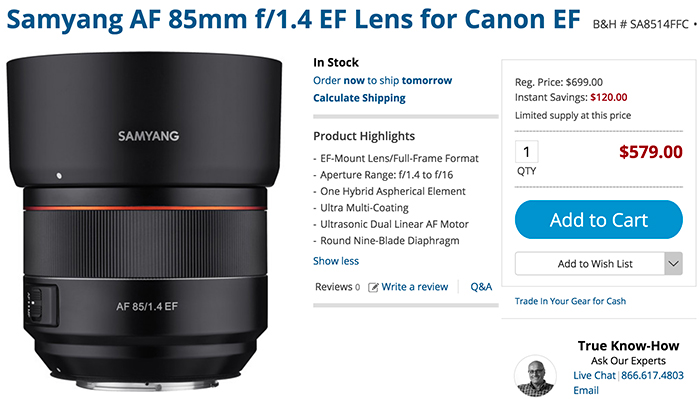Start a Live Chat with experts
This screenshot has width=700, height=399.
click(594, 375)
